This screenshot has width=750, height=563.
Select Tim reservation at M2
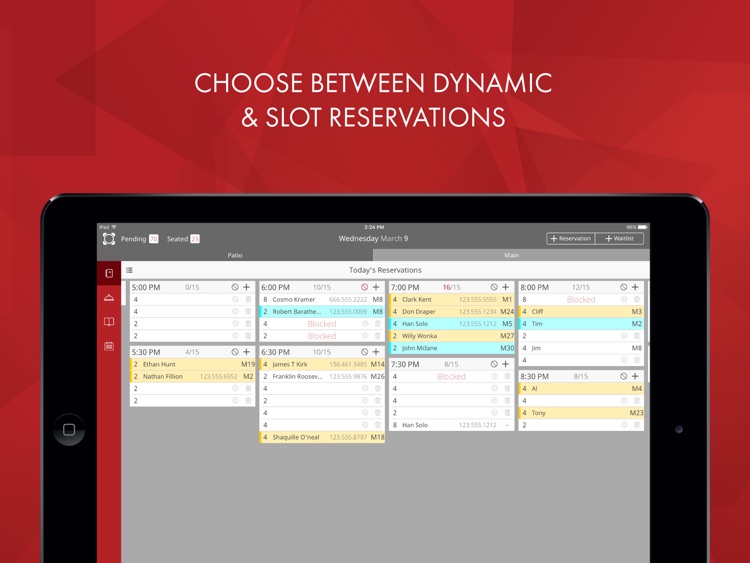581,324
